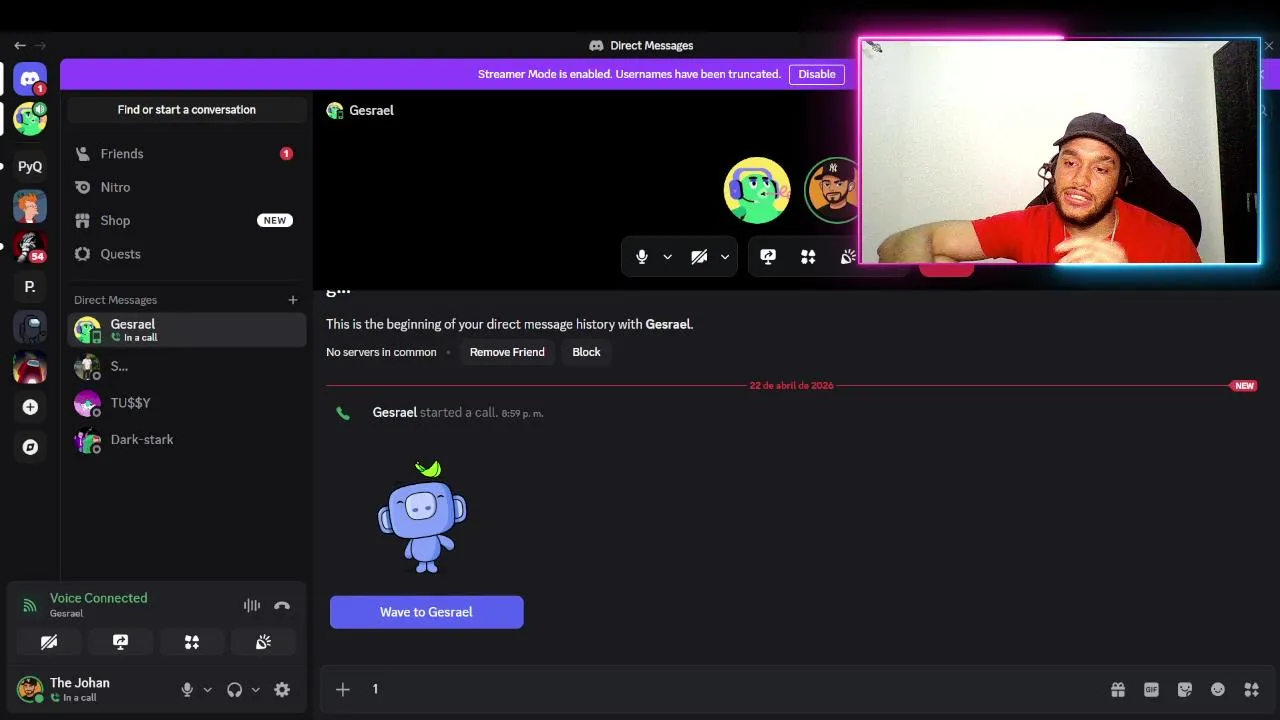1280x720 pixels.
Task: Open Nitro page
Action: 187,187
